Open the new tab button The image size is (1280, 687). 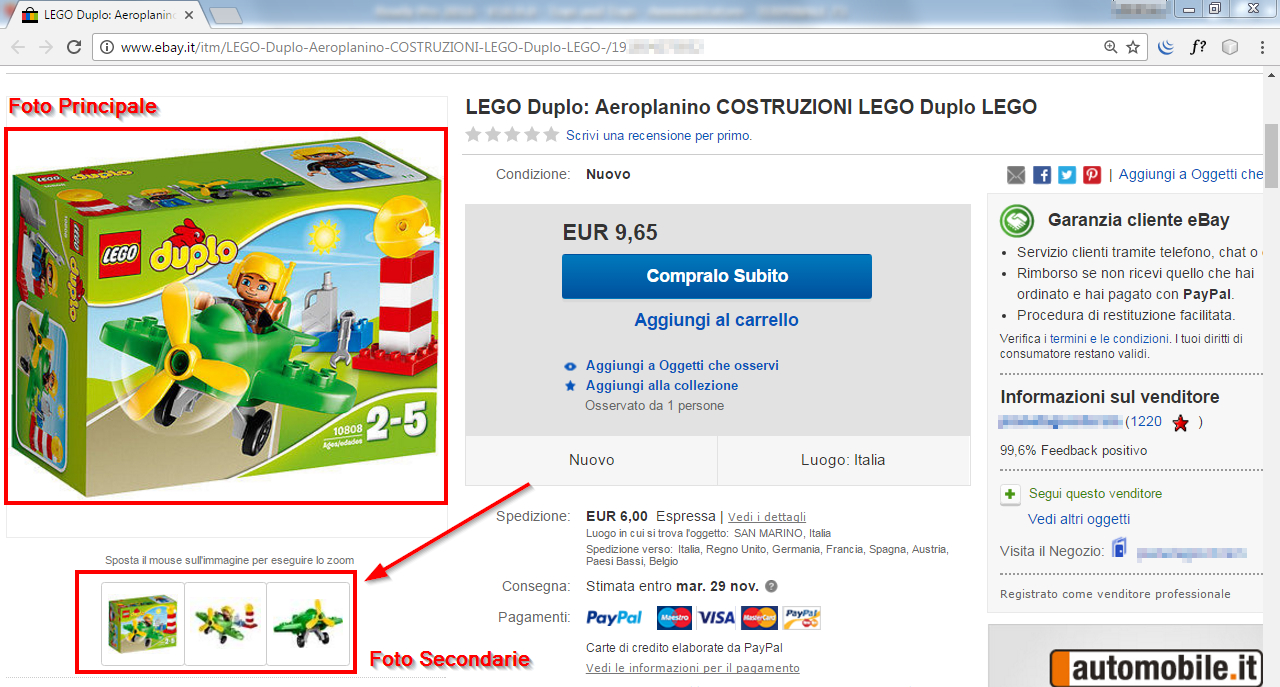coord(226,15)
